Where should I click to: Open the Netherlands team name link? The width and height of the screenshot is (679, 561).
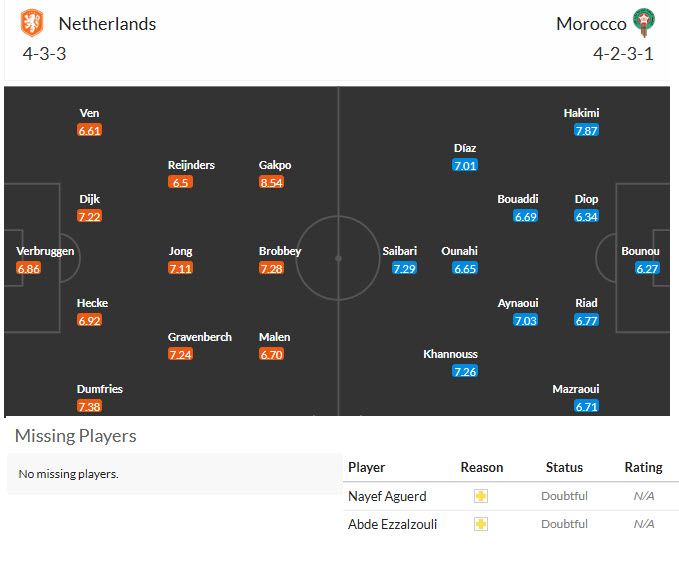coord(107,24)
